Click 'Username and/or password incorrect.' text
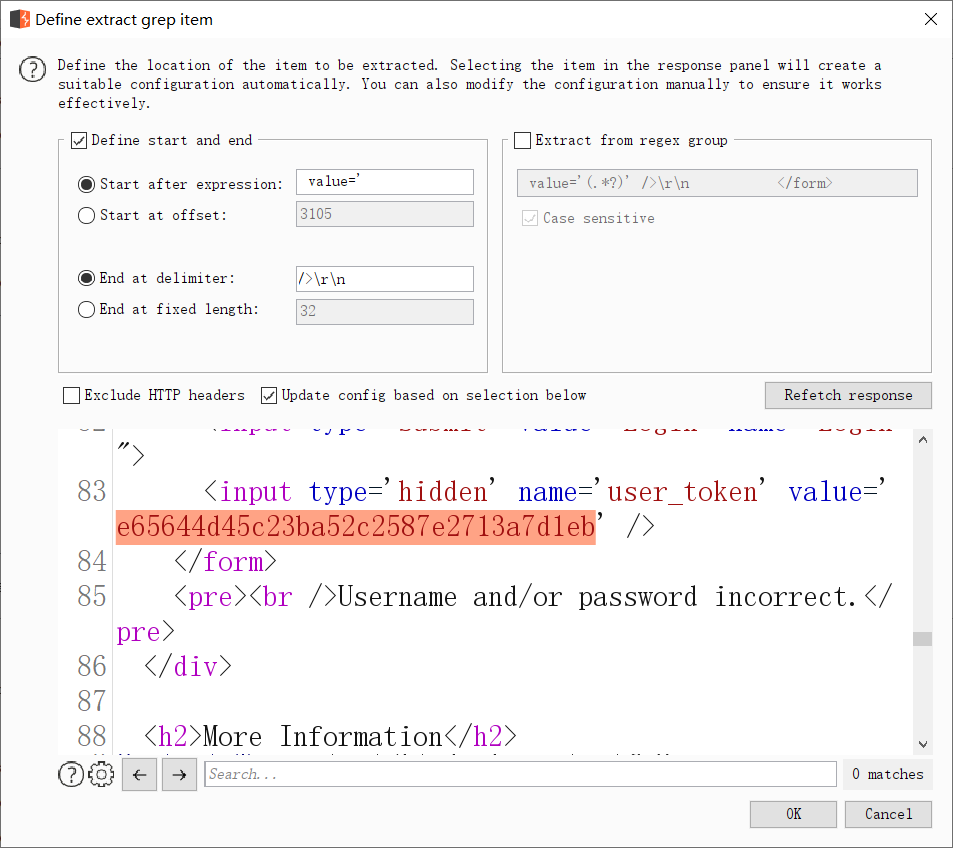The image size is (953, 848). tap(597, 597)
